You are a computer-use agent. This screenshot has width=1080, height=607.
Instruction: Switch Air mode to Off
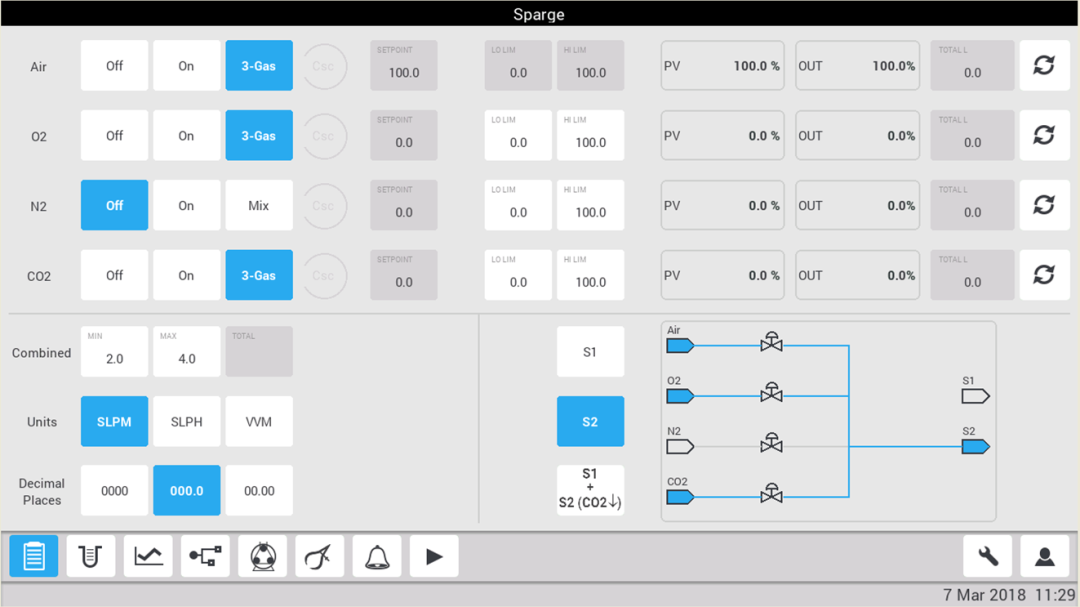(114, 65)
